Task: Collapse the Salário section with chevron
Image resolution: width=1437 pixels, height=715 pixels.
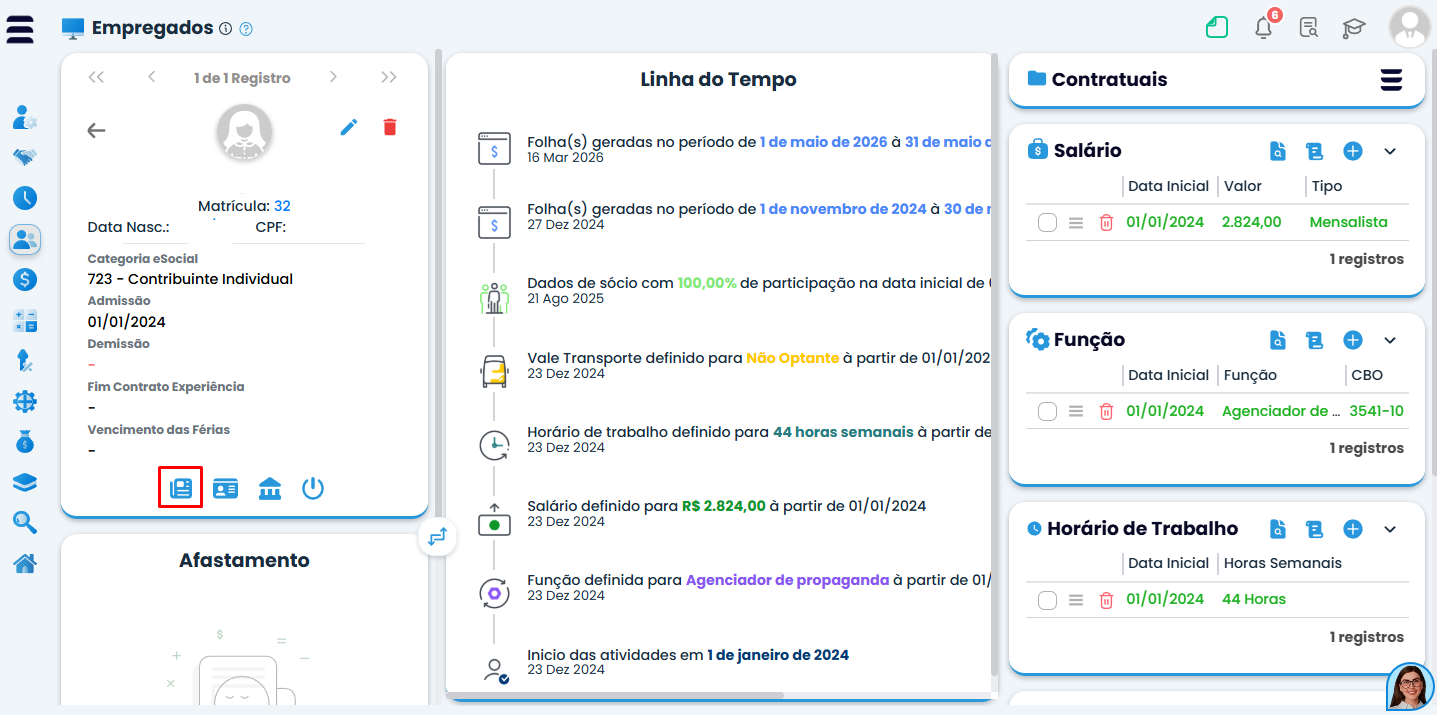Action: coord(1390,151)
